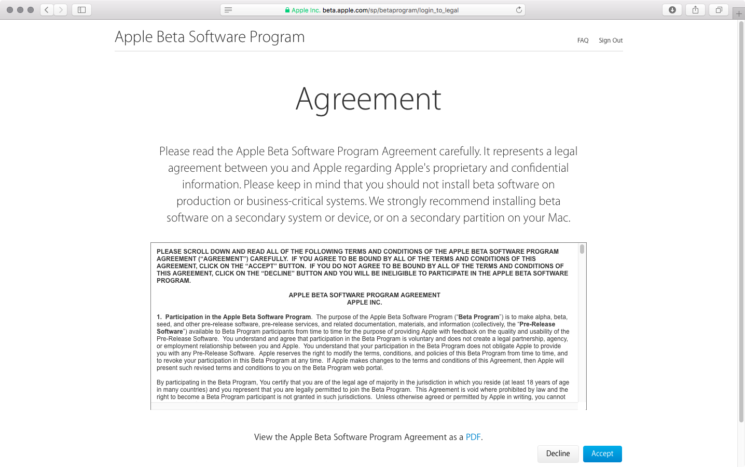Open the agreement PDF link

point(473,437)
